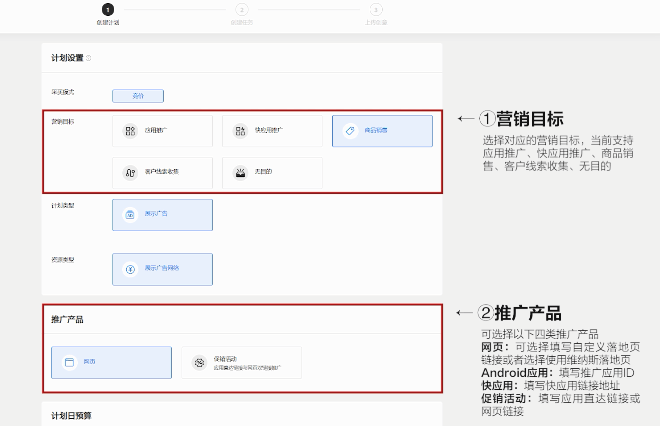Choose the 无目的 goal icon

point(240,172)
